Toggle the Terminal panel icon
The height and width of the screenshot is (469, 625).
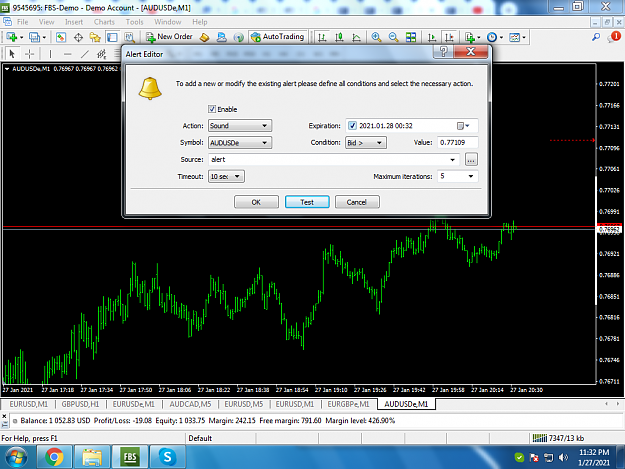[112, 37]
